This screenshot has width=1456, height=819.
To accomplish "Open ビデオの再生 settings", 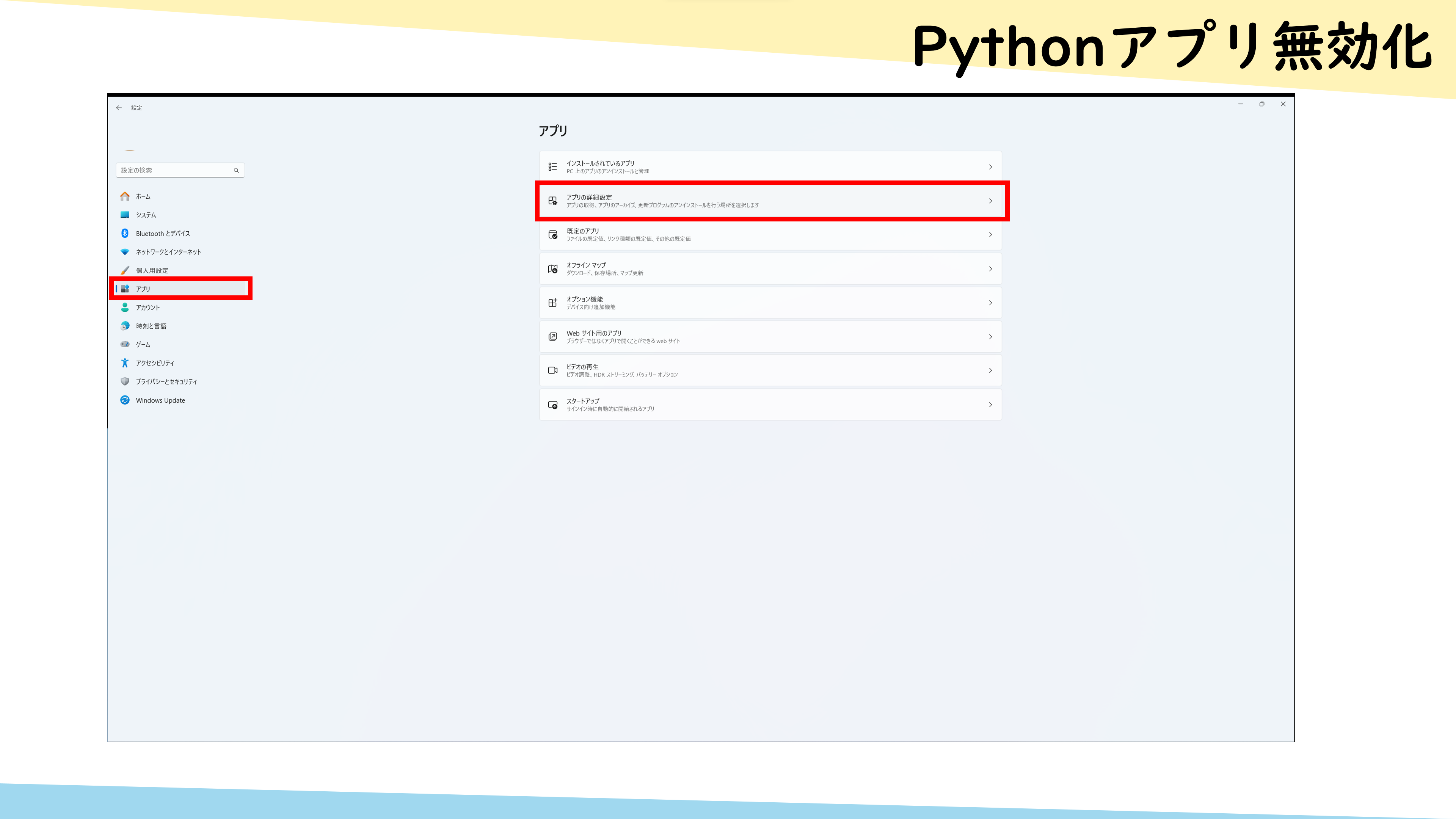I will (770, 371).
